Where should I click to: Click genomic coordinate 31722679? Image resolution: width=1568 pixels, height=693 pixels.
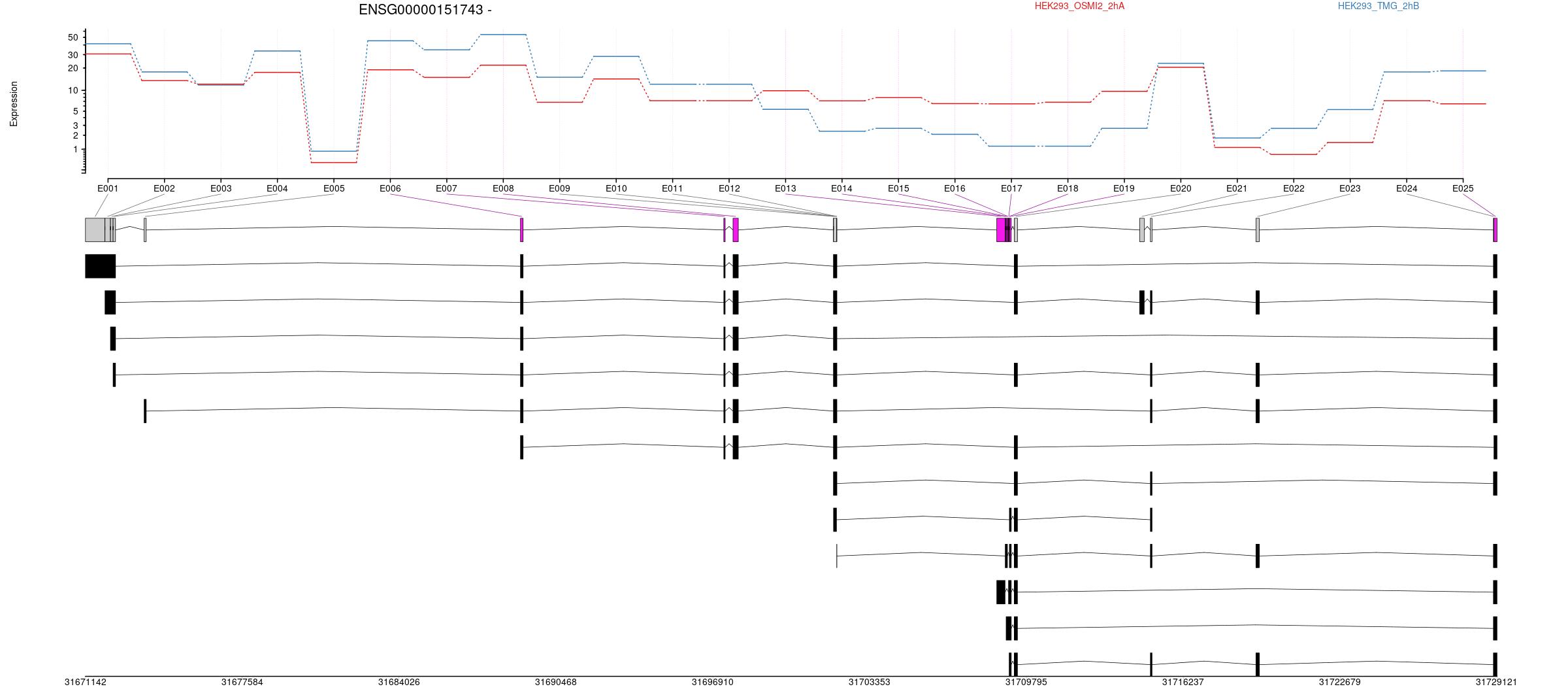1340,682
